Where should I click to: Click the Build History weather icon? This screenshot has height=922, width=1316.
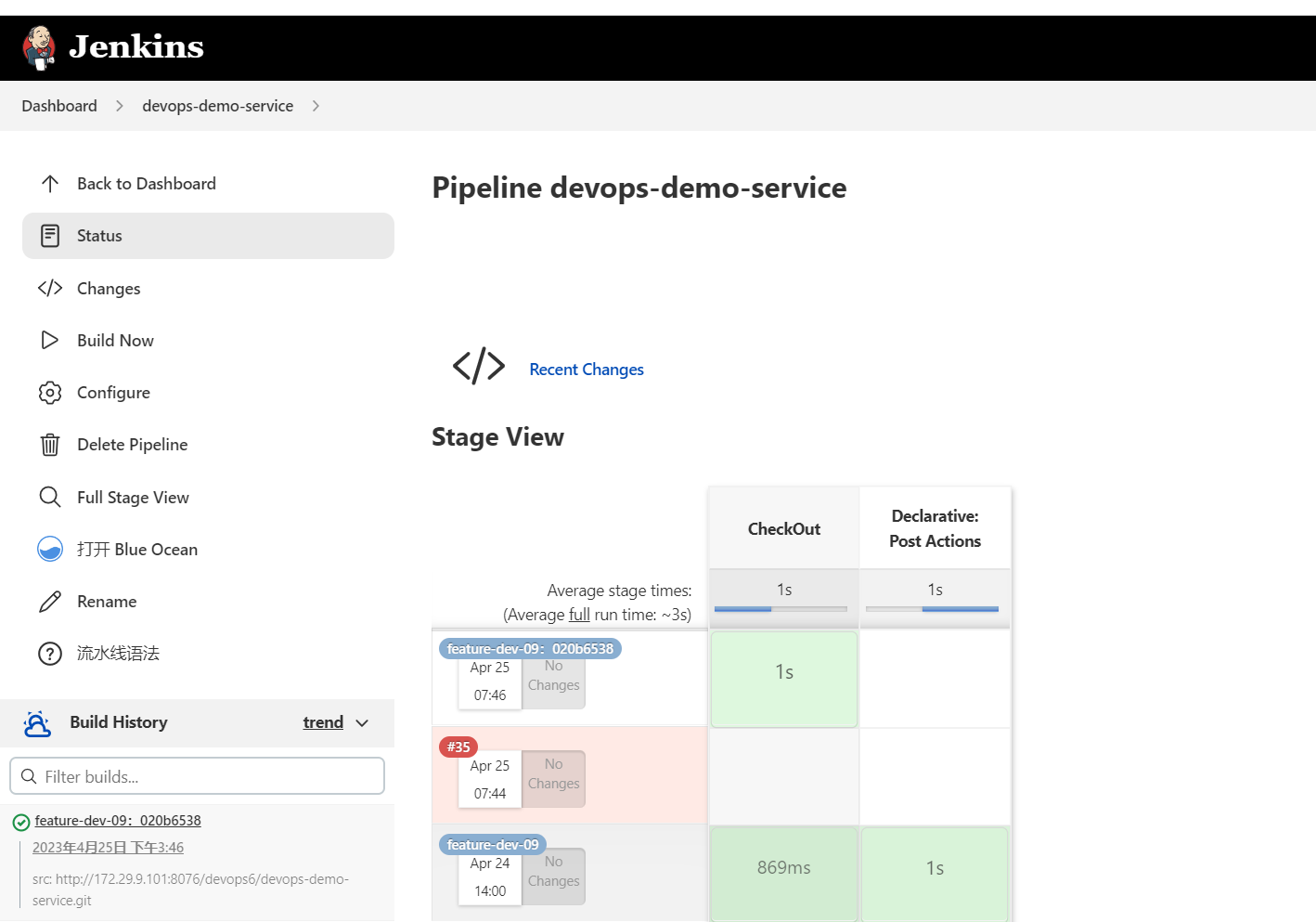point(37,723)
